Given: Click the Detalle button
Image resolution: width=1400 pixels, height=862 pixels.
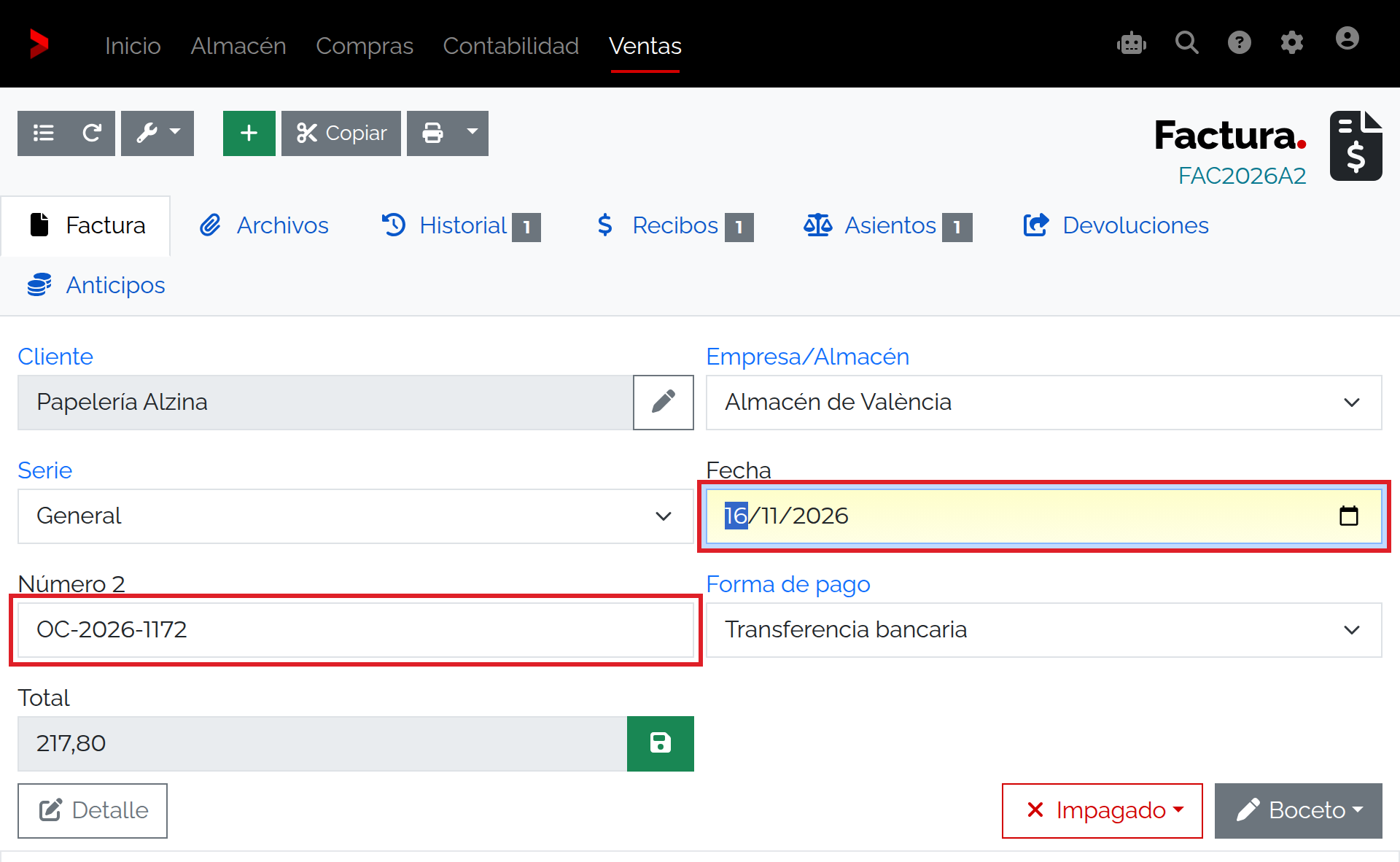Looking at the screenshot, I should pyautogui.click(x=93, y=811).
